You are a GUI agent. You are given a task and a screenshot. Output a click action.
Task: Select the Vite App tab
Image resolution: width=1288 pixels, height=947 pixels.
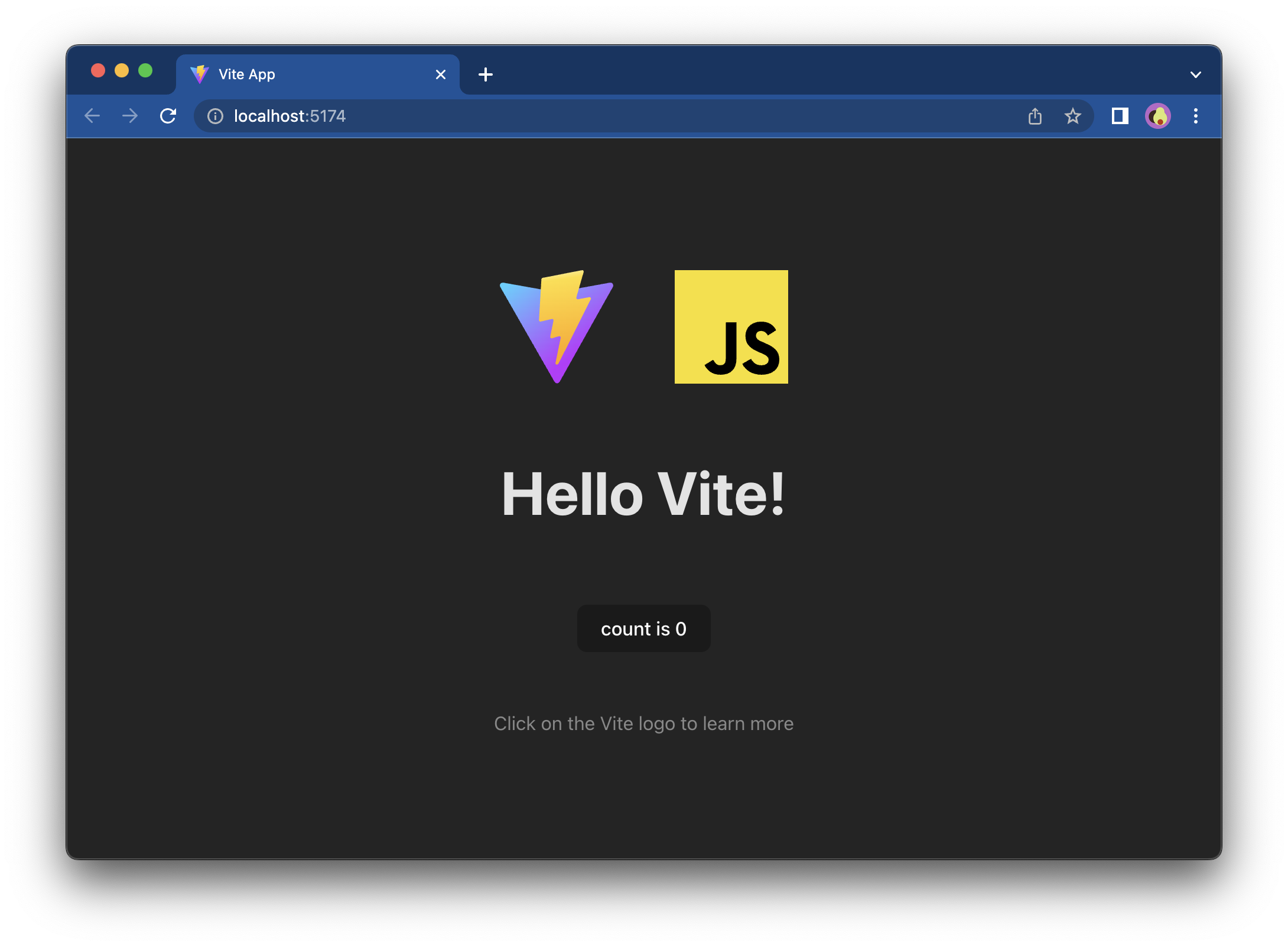tap(318, 74)
